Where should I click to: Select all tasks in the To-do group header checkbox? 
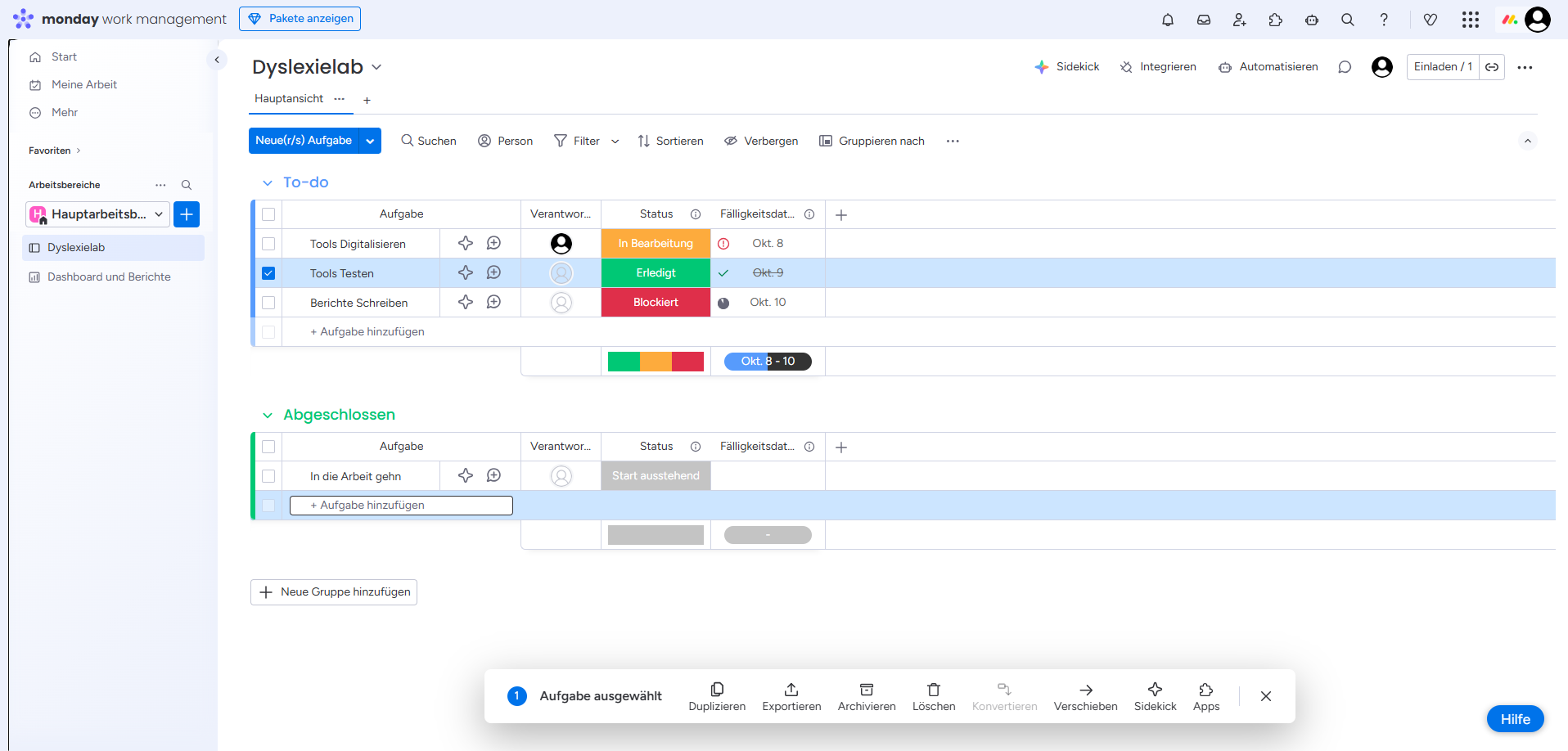coord(268,214)
